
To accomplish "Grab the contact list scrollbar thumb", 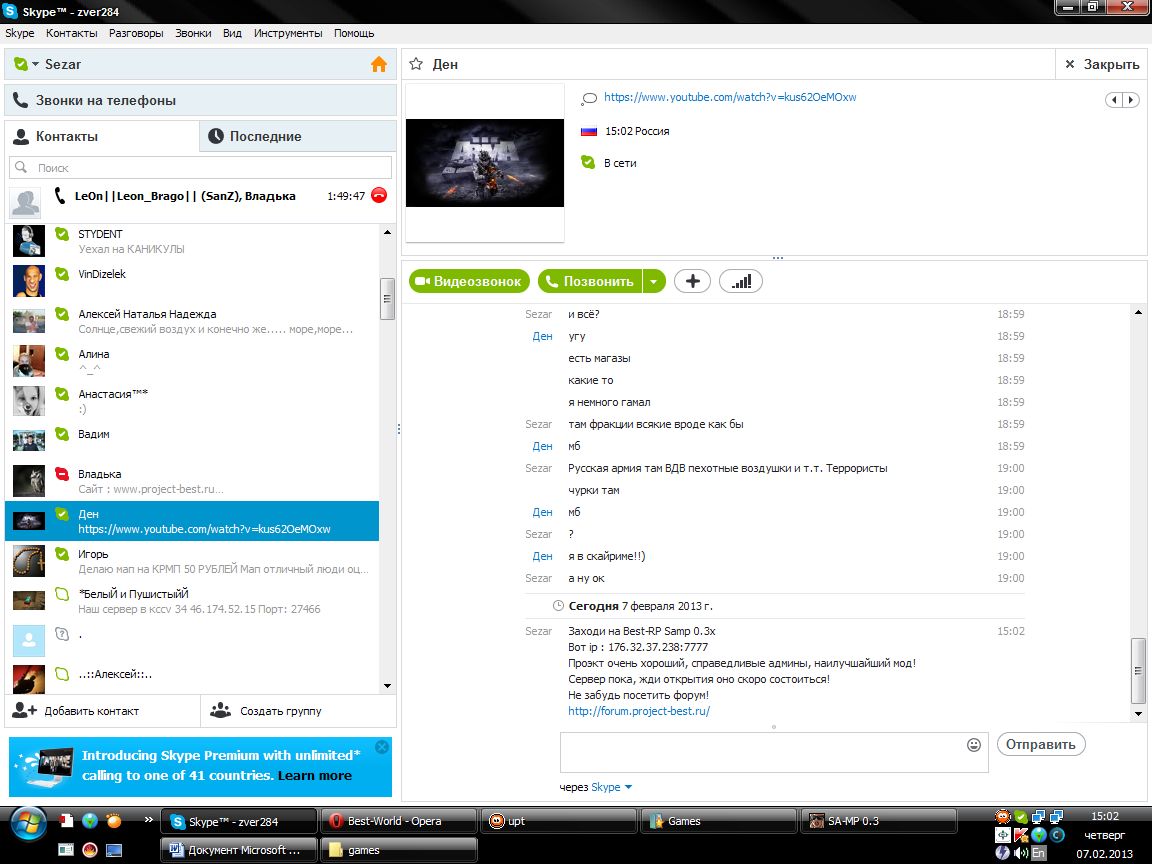I will [387, 299].
